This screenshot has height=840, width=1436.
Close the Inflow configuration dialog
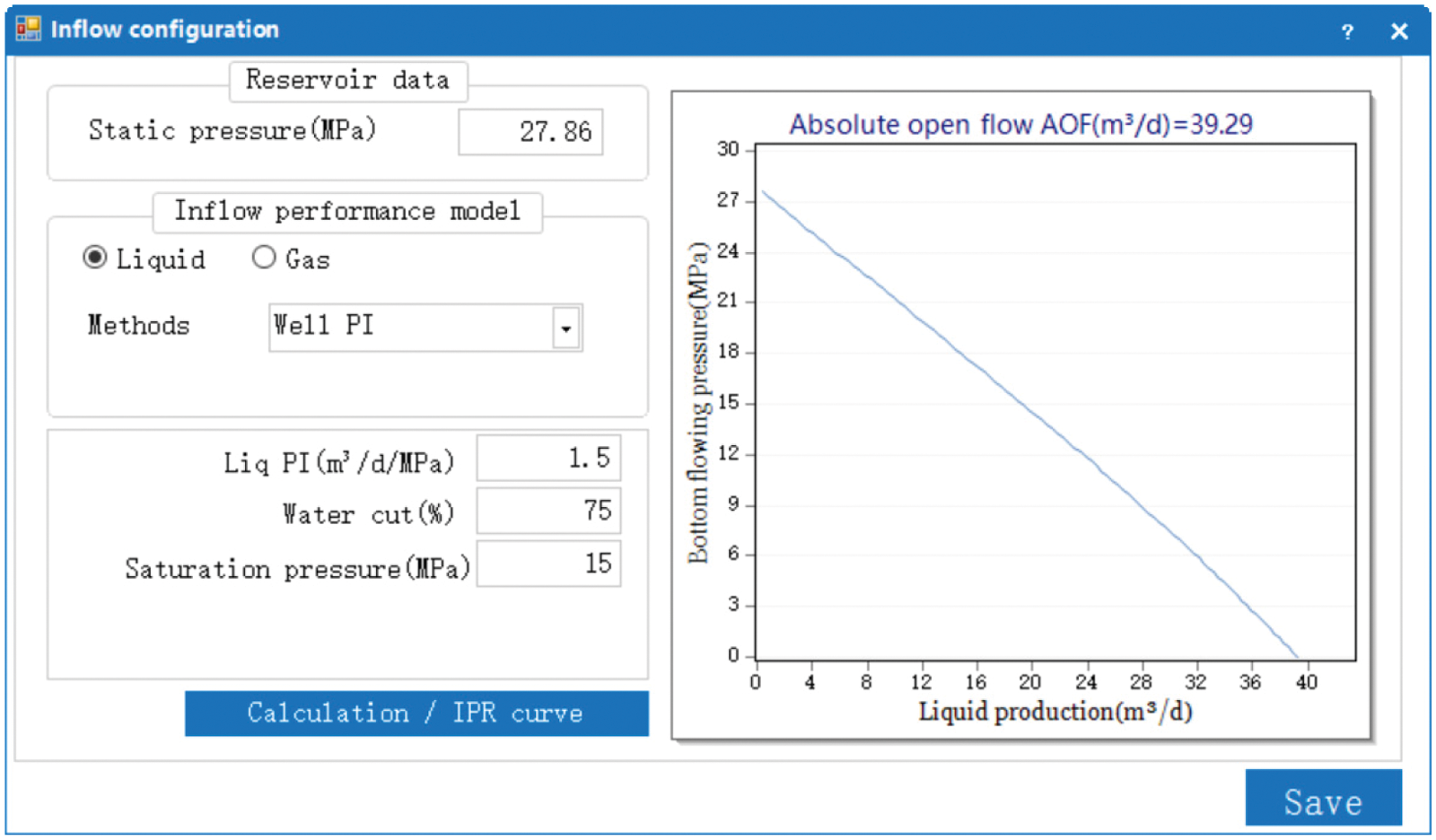pyautogui.click(x=1398, y=31)
